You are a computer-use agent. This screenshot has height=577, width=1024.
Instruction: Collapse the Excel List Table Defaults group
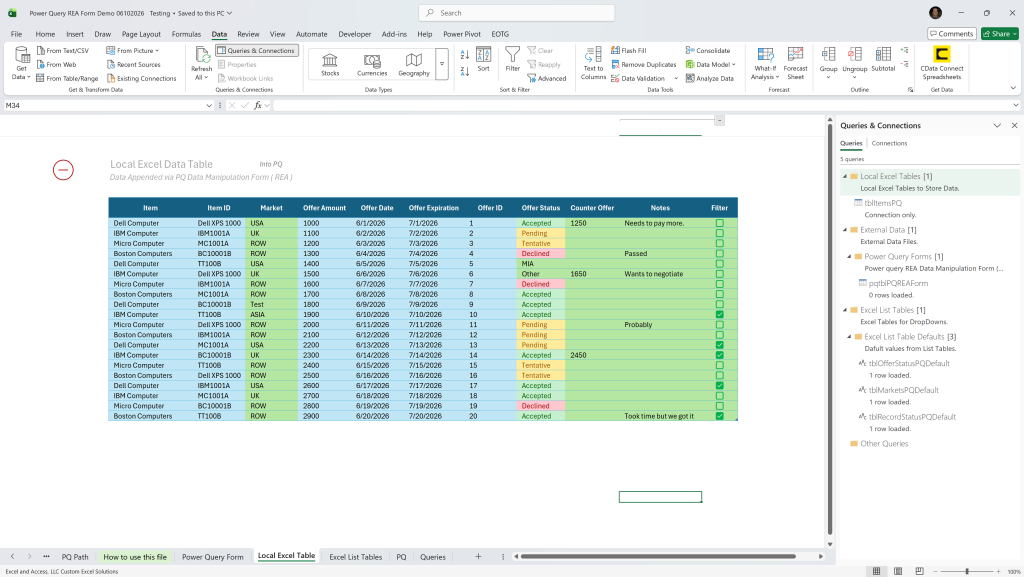(x=849, y=337)
